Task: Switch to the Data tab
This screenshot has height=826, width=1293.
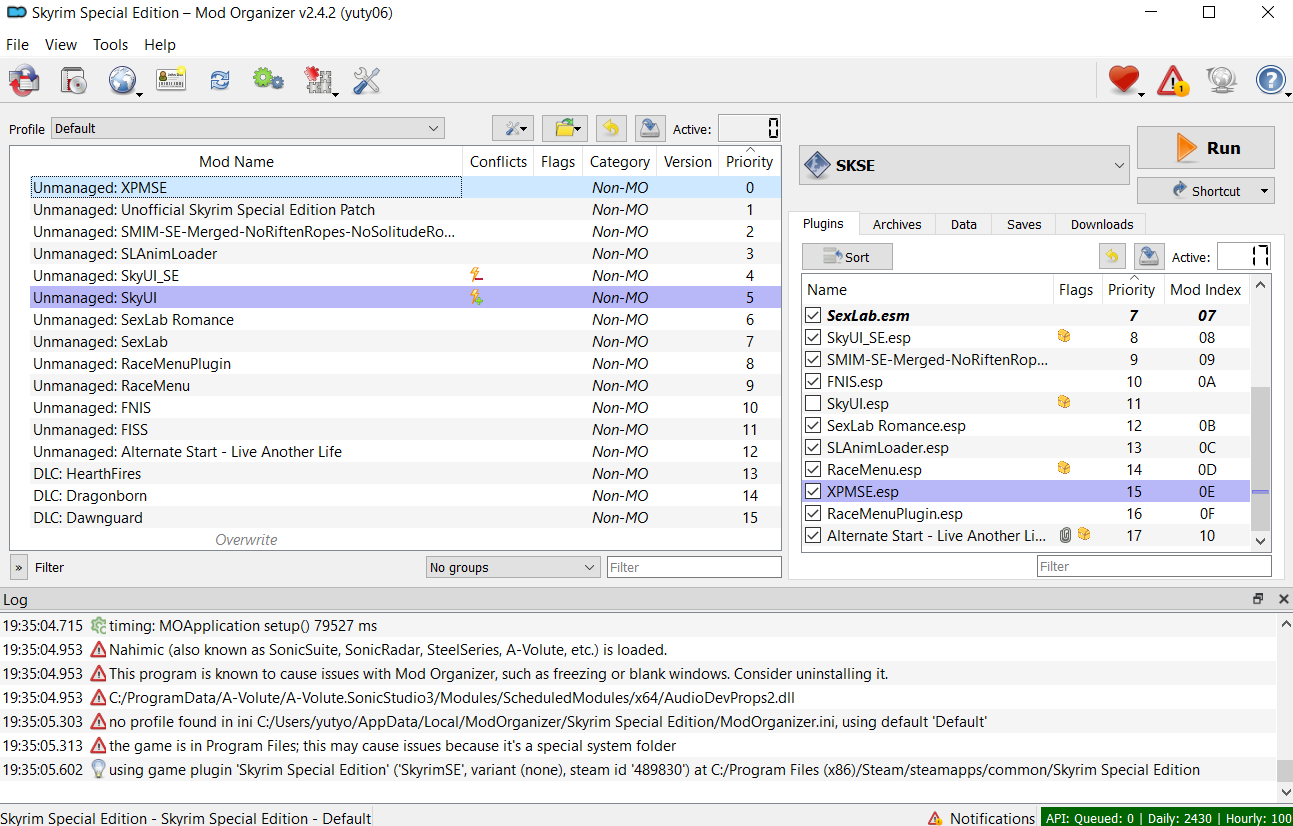Action: pyautogui.click(x=964, y=224)
